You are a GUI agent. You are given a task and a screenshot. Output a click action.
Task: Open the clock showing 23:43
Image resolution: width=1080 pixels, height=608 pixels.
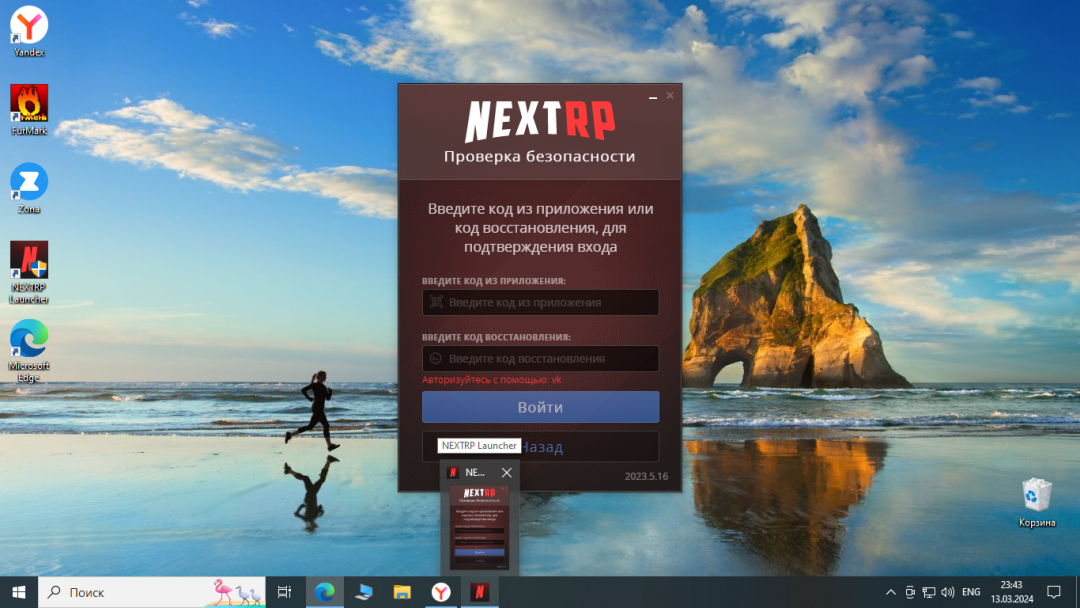(1012, 592)
